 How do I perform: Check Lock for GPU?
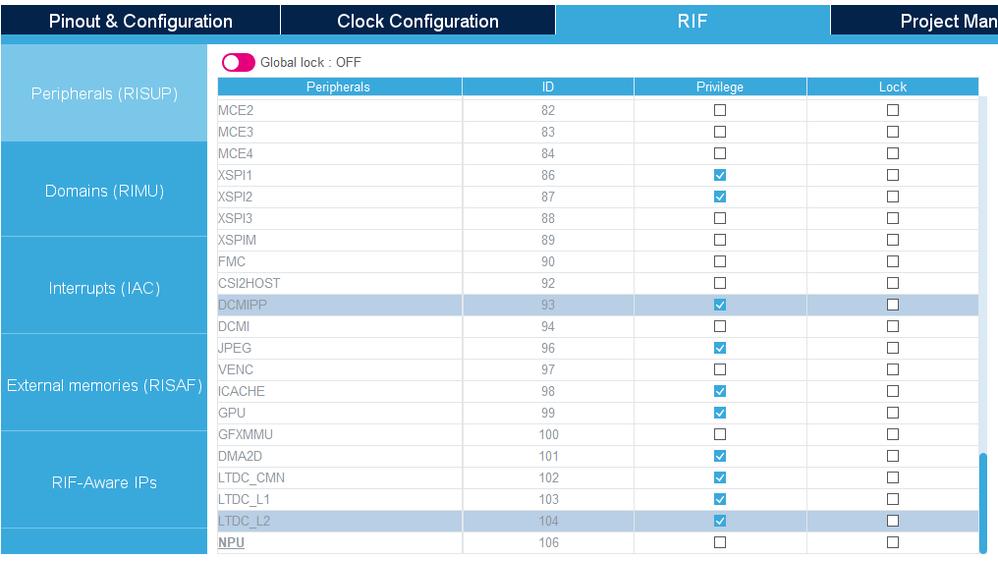(893, 413)
